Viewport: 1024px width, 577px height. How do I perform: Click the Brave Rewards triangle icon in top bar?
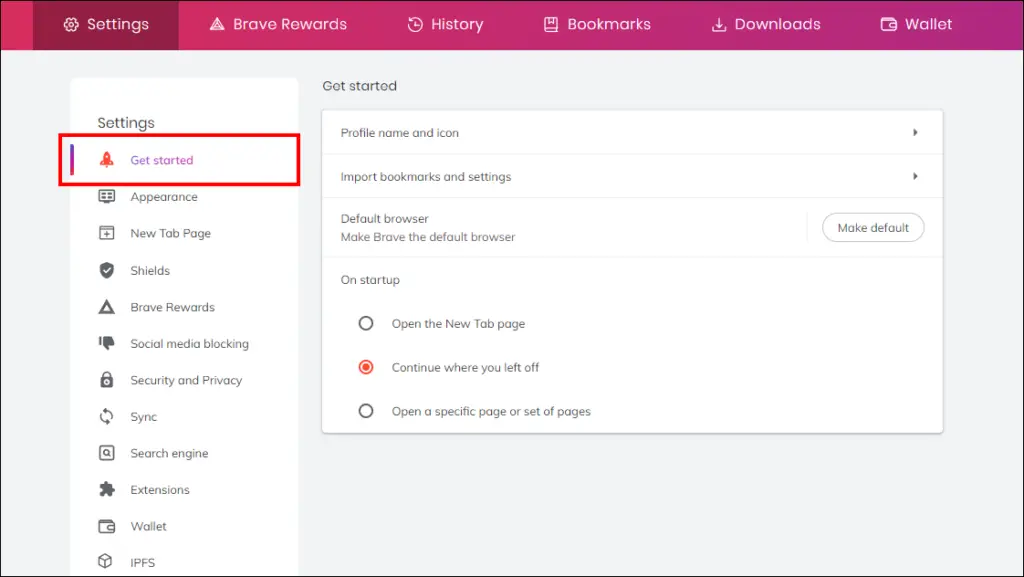(217, 25)
